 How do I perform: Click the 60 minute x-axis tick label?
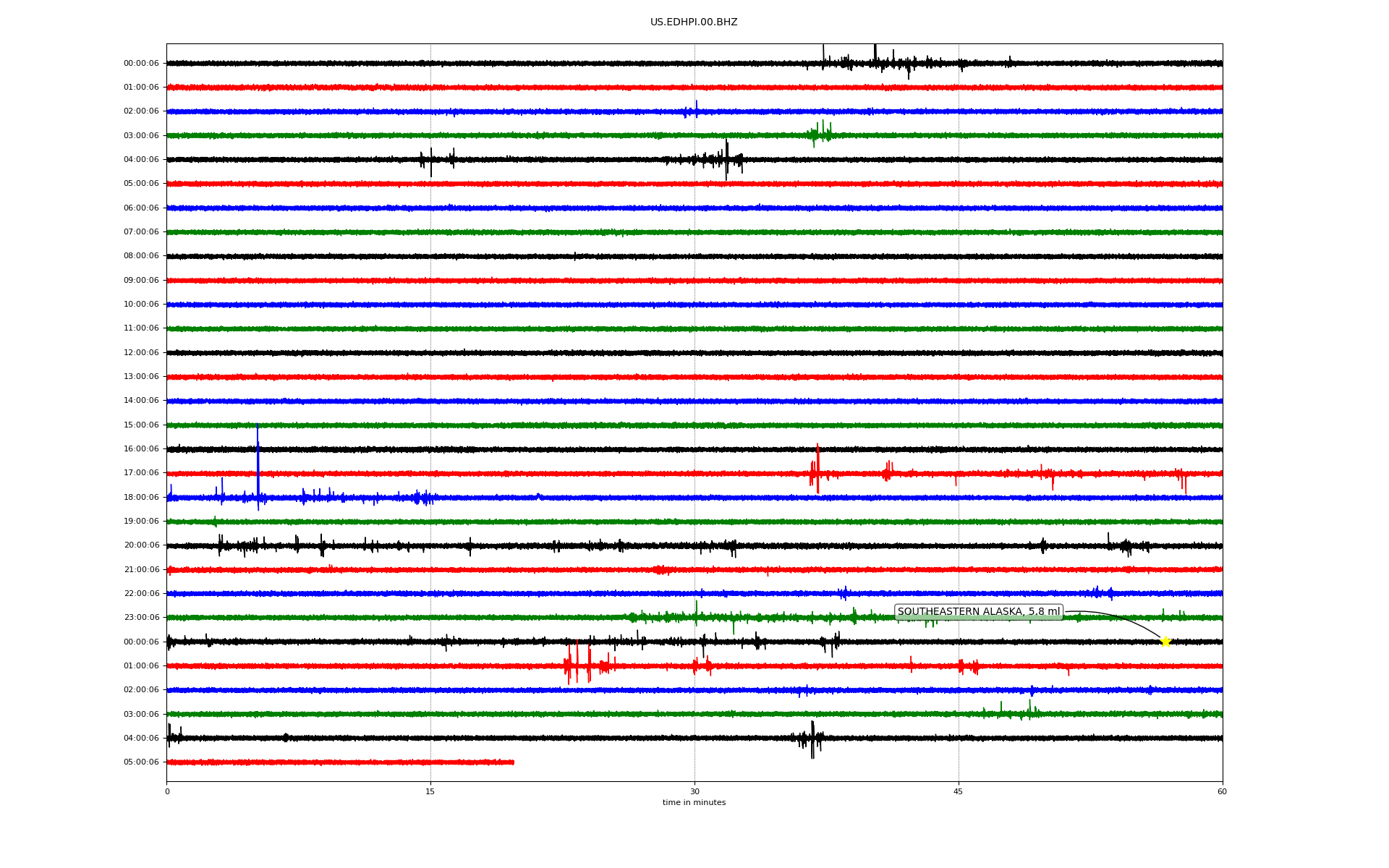pos(1222,792)
